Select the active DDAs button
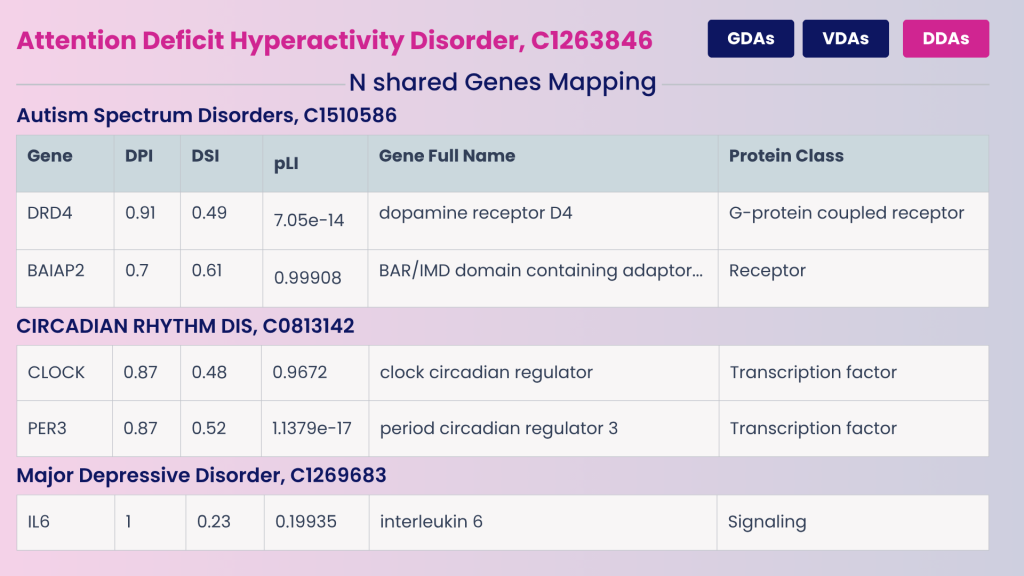This screenshot has height=576, width=1024. coord(945,38)
